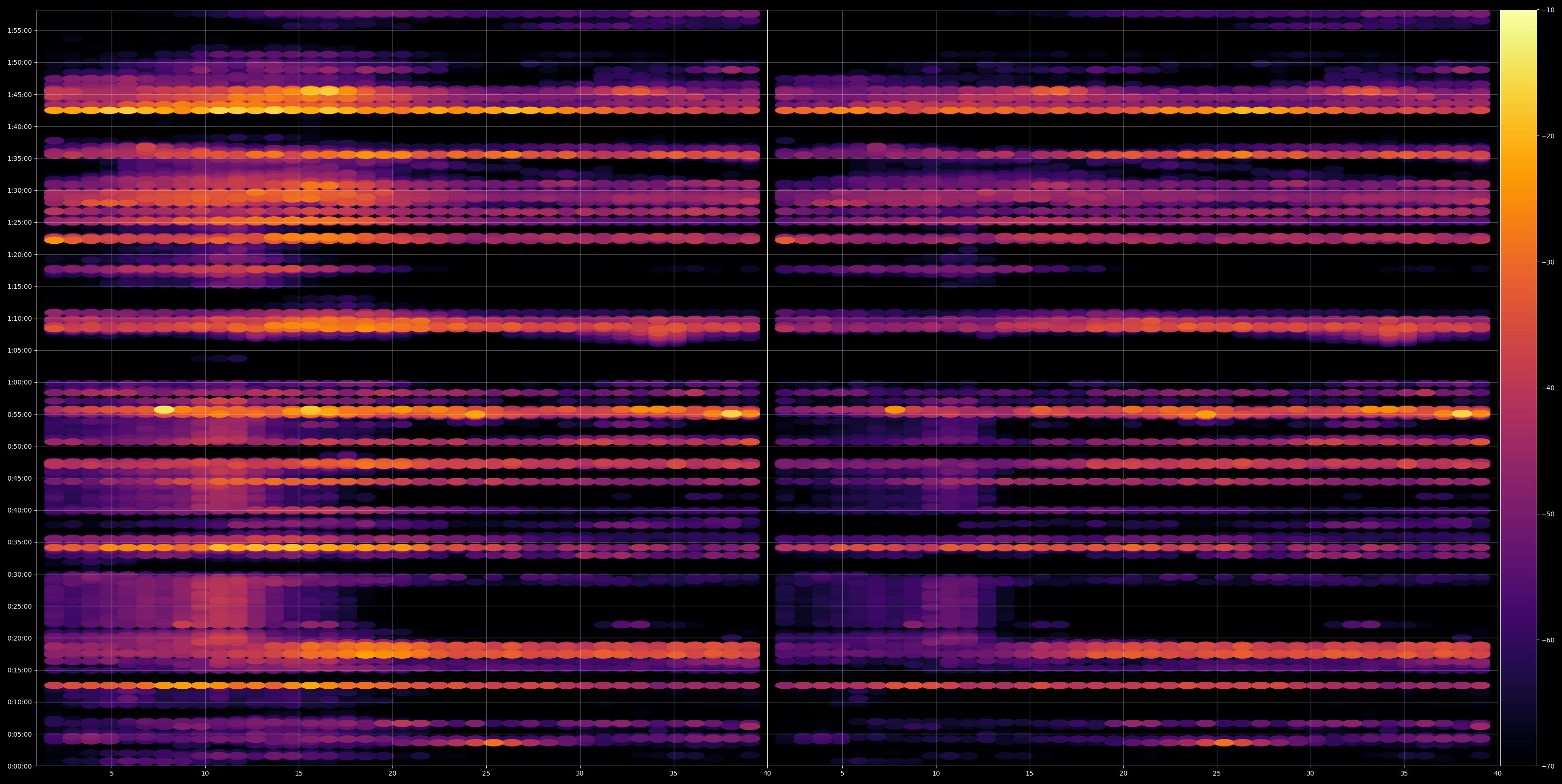The height and width of the screenshot is (784, 1562).
Task: Click the 0:20:00 y-axis time label
Action: point(19,639)
